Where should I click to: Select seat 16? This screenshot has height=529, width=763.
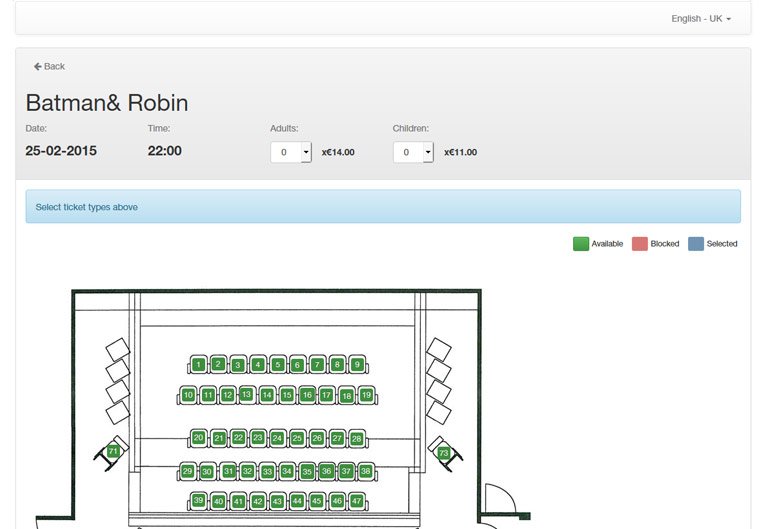point(307,395)
